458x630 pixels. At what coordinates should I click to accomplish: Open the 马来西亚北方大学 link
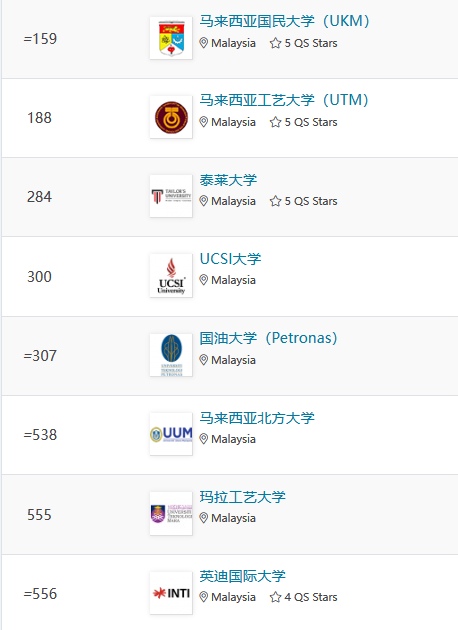pos(257,418)
